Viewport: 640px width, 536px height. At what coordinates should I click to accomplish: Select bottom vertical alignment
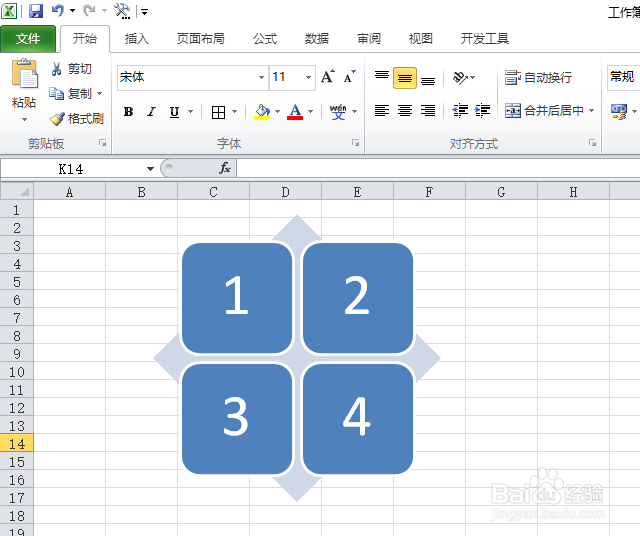tap(428, 78)
